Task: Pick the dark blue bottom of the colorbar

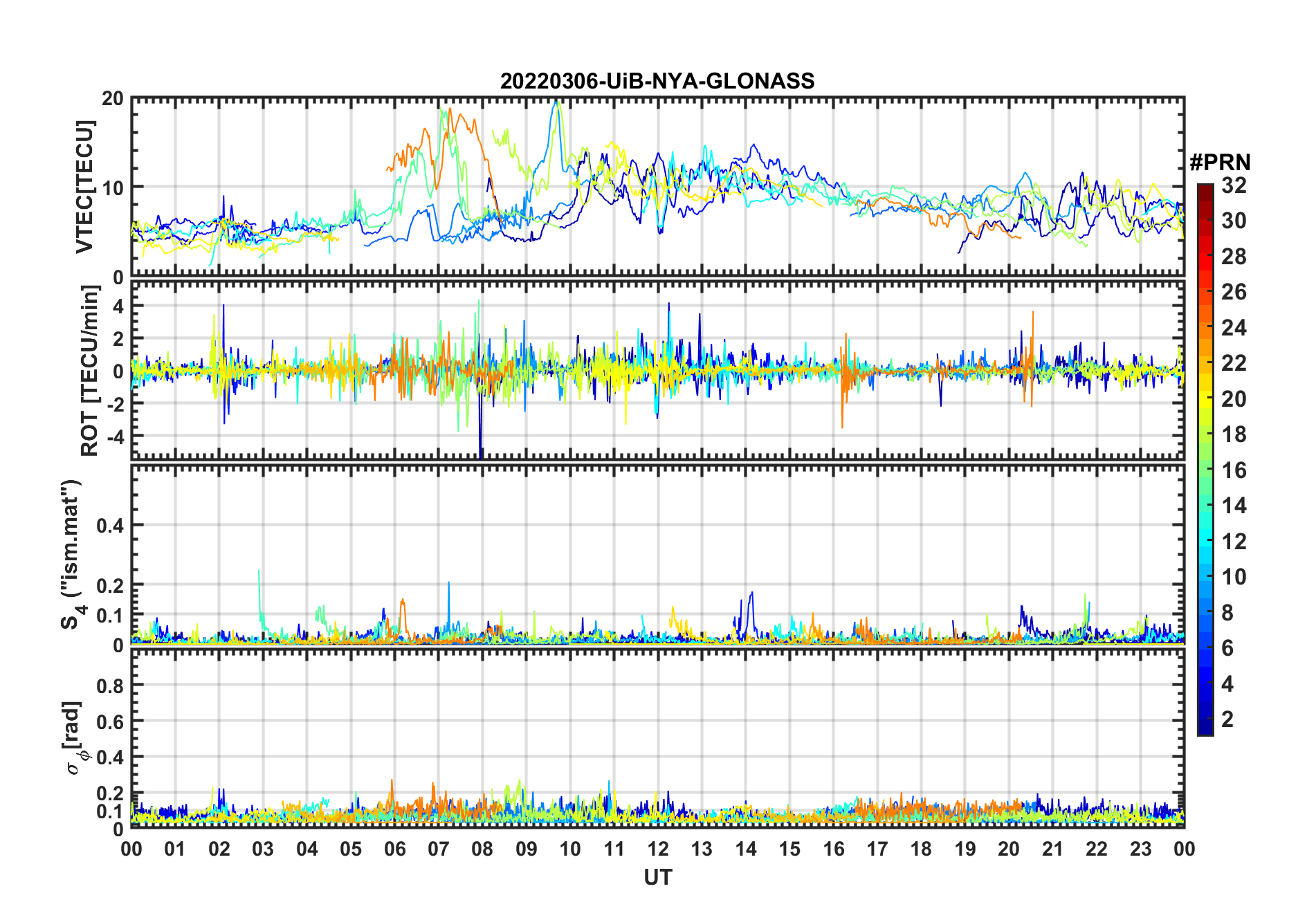Action: (1205, 729)
